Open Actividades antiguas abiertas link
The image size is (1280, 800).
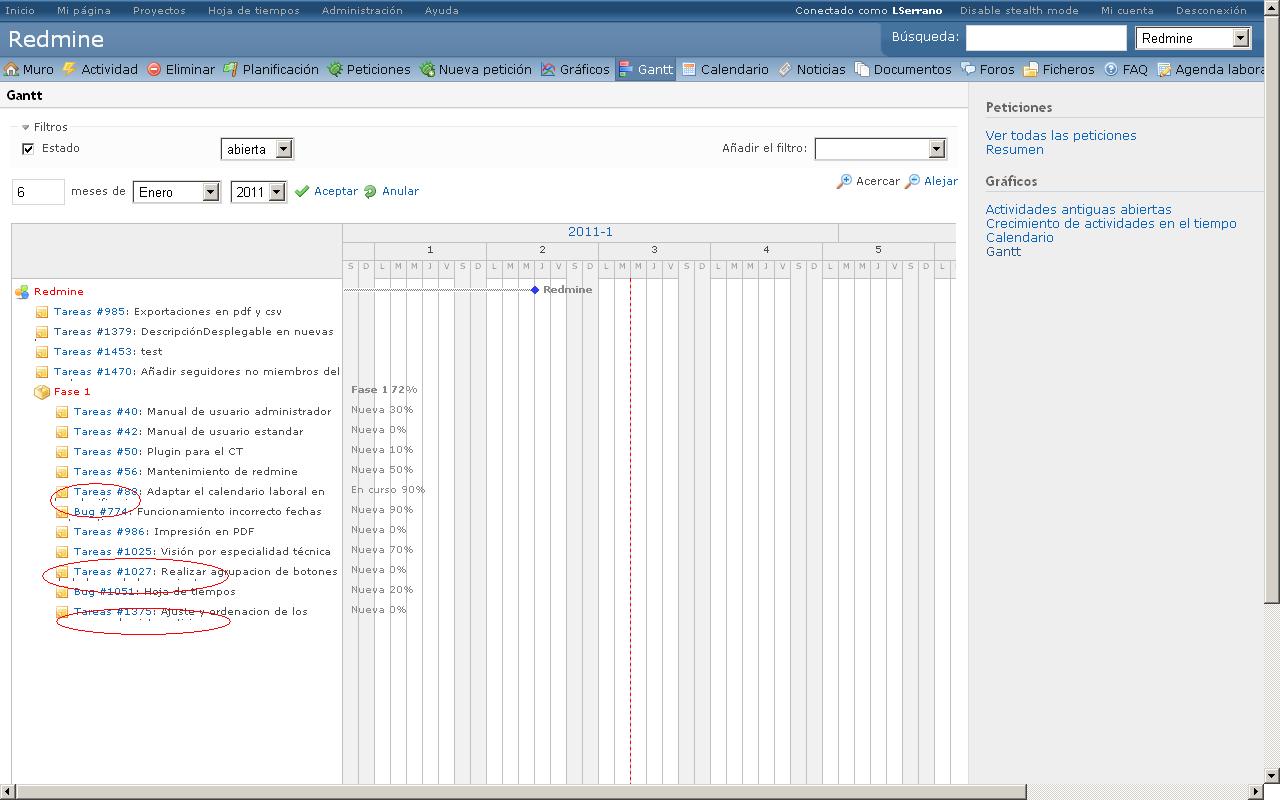pos(1078,209)
